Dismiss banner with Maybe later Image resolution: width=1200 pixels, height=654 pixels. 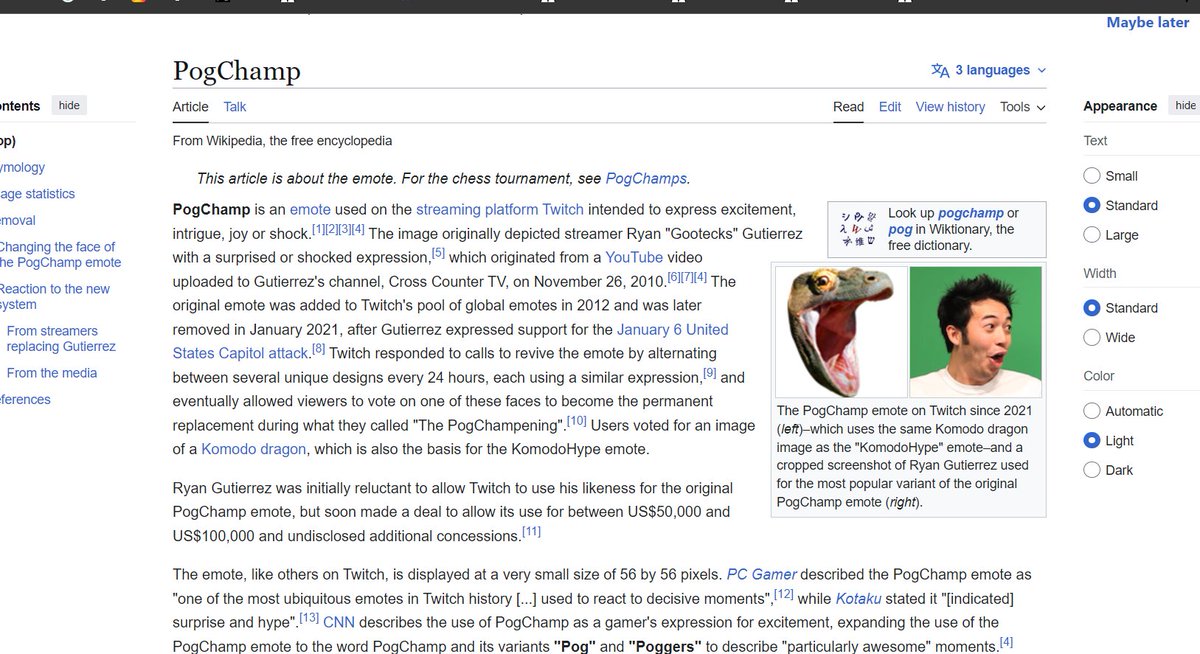(1148, 22)
